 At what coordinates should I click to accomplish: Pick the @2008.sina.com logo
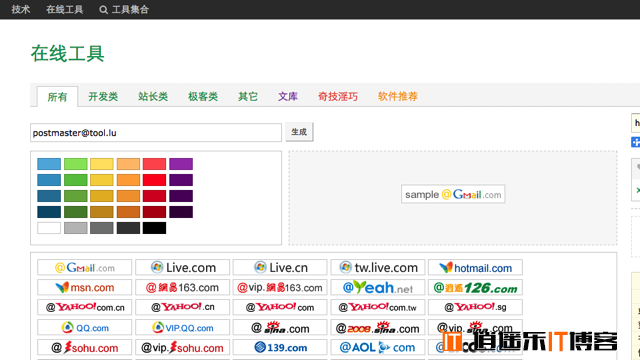pos(378,327)
